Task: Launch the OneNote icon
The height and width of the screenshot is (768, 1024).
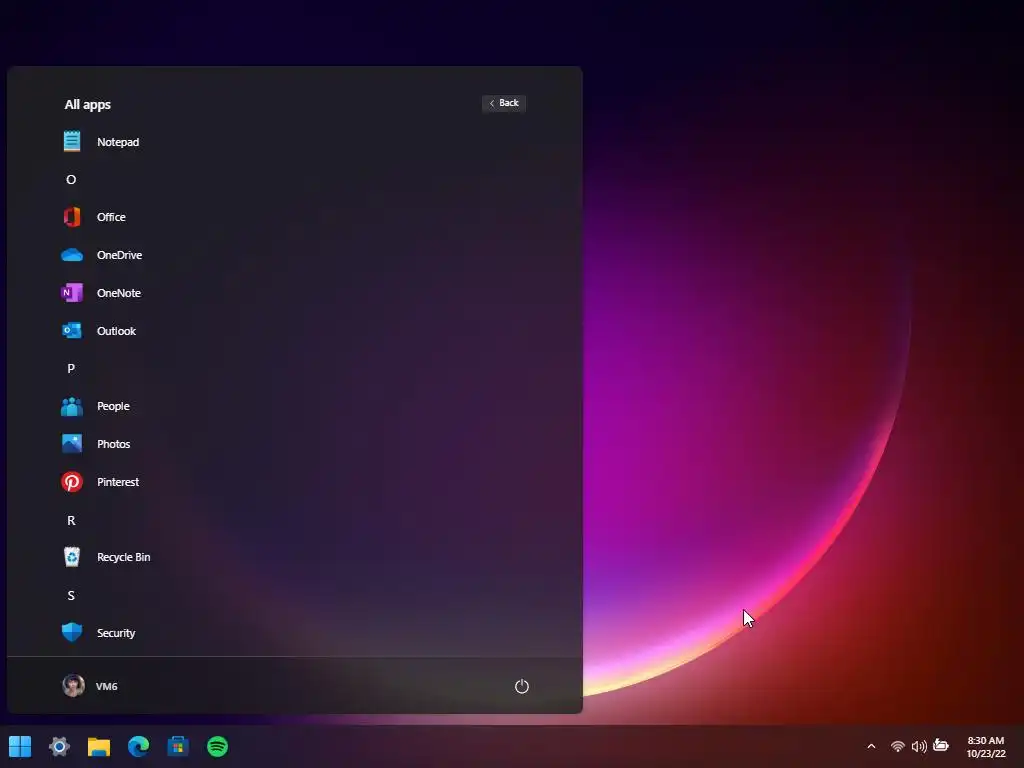Action: click(x=72, y=293)
